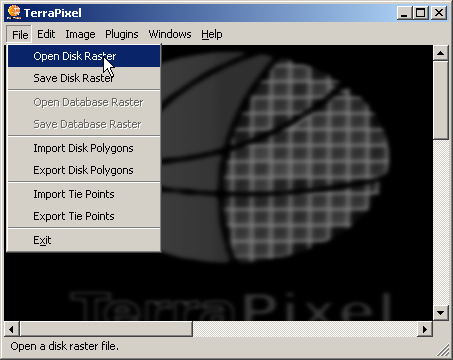The width and height of the screenshot is (453, 360).
Task: Choose Import Tie Points
Action: pyautogui.click(x=84, y=194)
